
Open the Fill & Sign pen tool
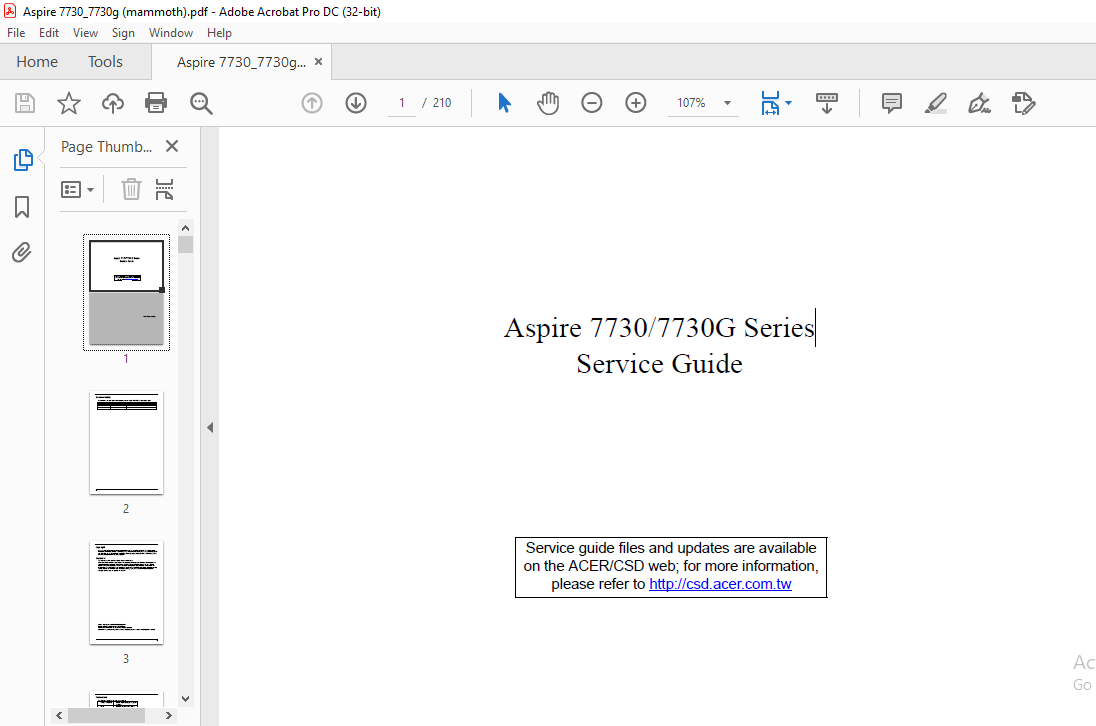979,103
